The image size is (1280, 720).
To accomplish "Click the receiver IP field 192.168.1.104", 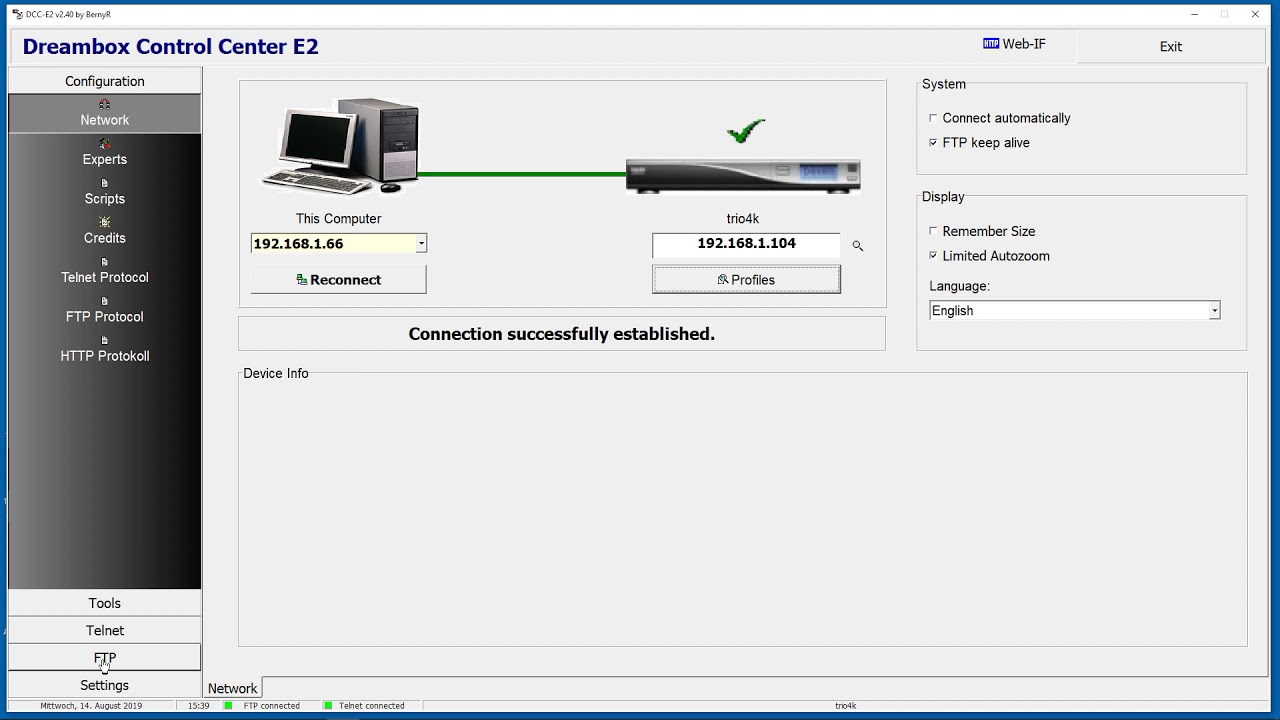I will pyautogui.click(x=746, y=244).
